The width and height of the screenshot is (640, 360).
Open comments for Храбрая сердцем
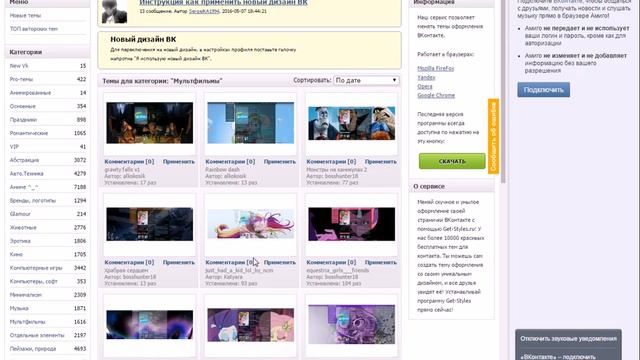point(129,262)
